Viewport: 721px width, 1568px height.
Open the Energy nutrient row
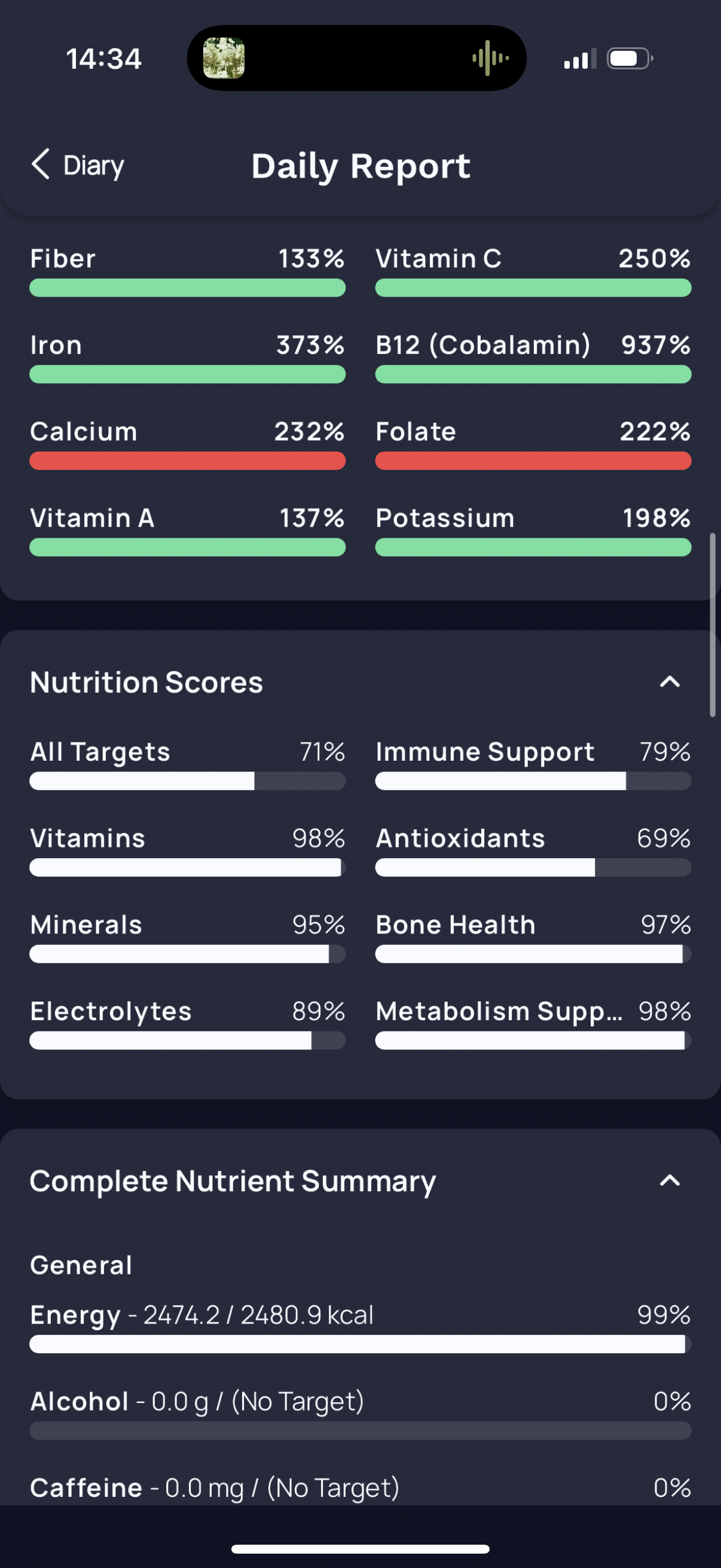coord(360,1328)
